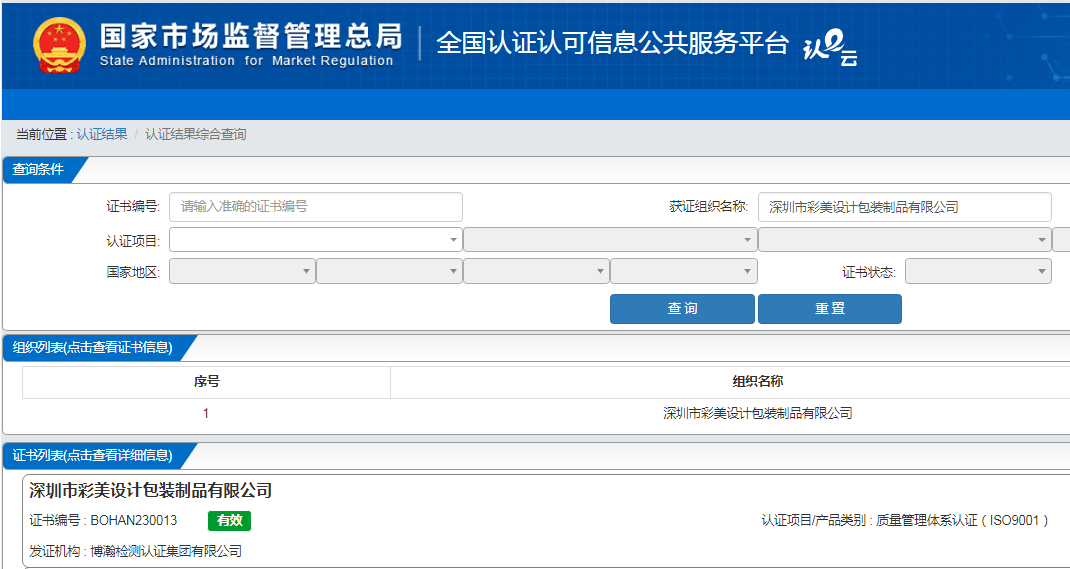
Task: Focus the 证书编号 input field
Action: click(316, 207)
